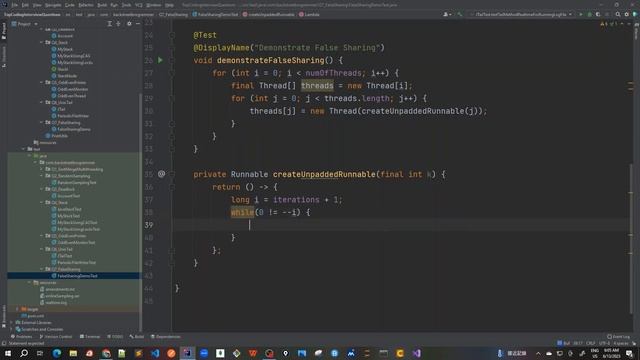The width and height of the screenshot is (640, 360).
Task: Open Windows Start menu
Action: pyautogui.click(x=7, y=353)
